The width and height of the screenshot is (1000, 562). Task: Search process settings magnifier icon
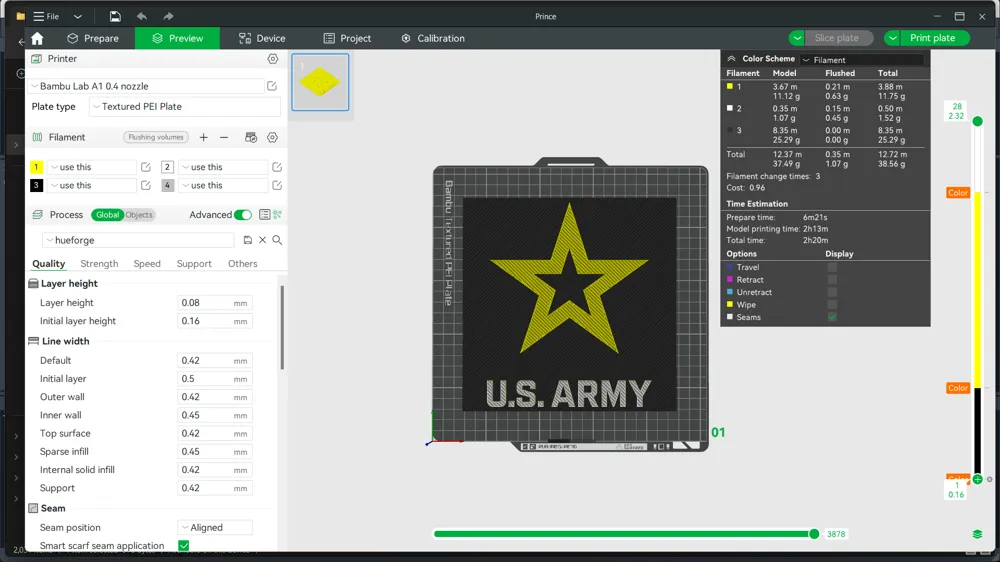[277, 240]
